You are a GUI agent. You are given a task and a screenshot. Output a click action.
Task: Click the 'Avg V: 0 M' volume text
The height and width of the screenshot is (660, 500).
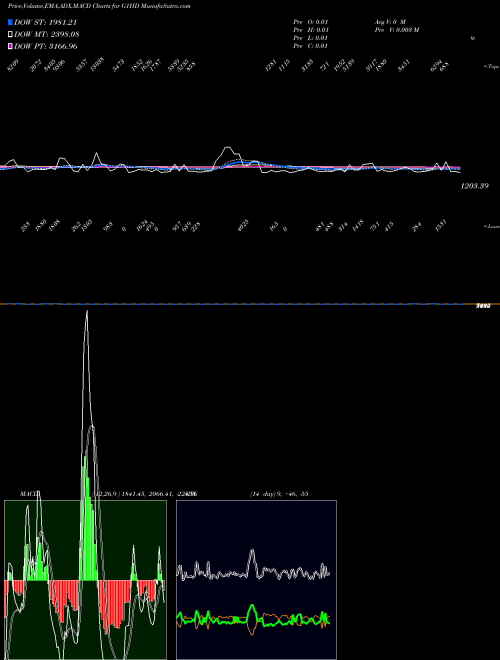(x=390, y=22)
